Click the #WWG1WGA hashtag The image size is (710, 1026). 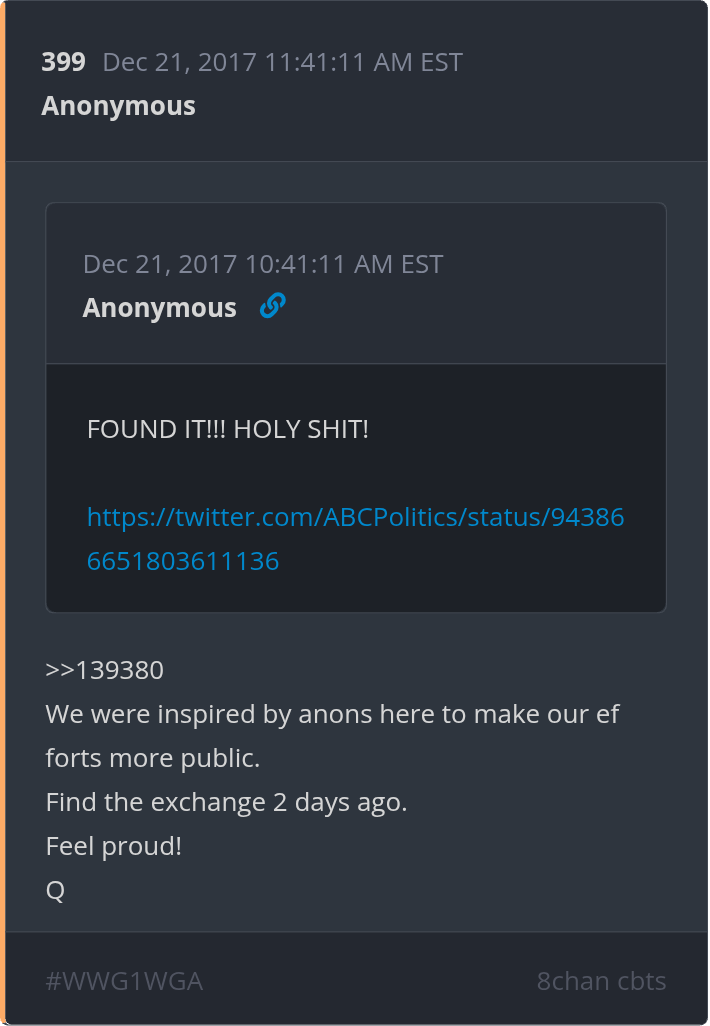click(x=124, y=981)
